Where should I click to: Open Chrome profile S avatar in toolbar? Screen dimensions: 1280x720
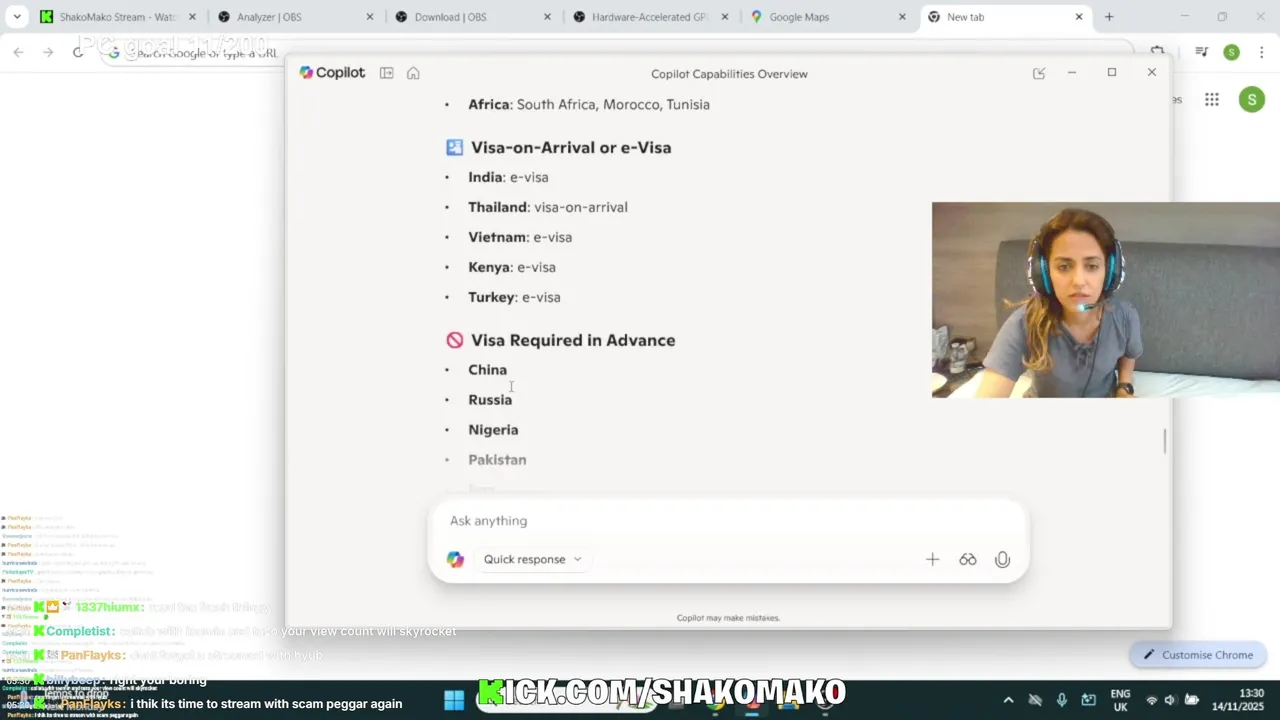pos(1231,52)
